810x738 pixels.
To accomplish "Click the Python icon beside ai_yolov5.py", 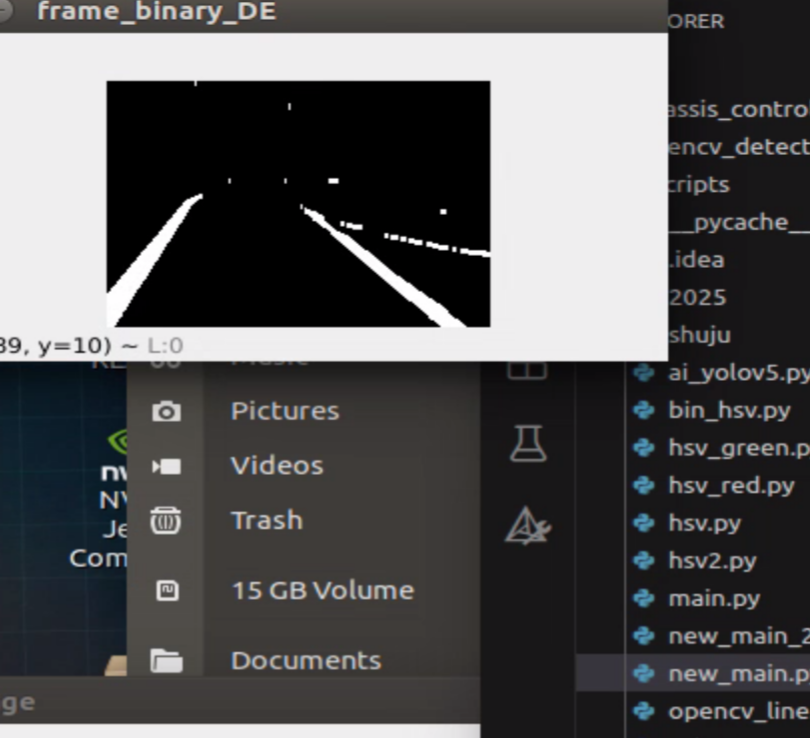I will [644, 372].
